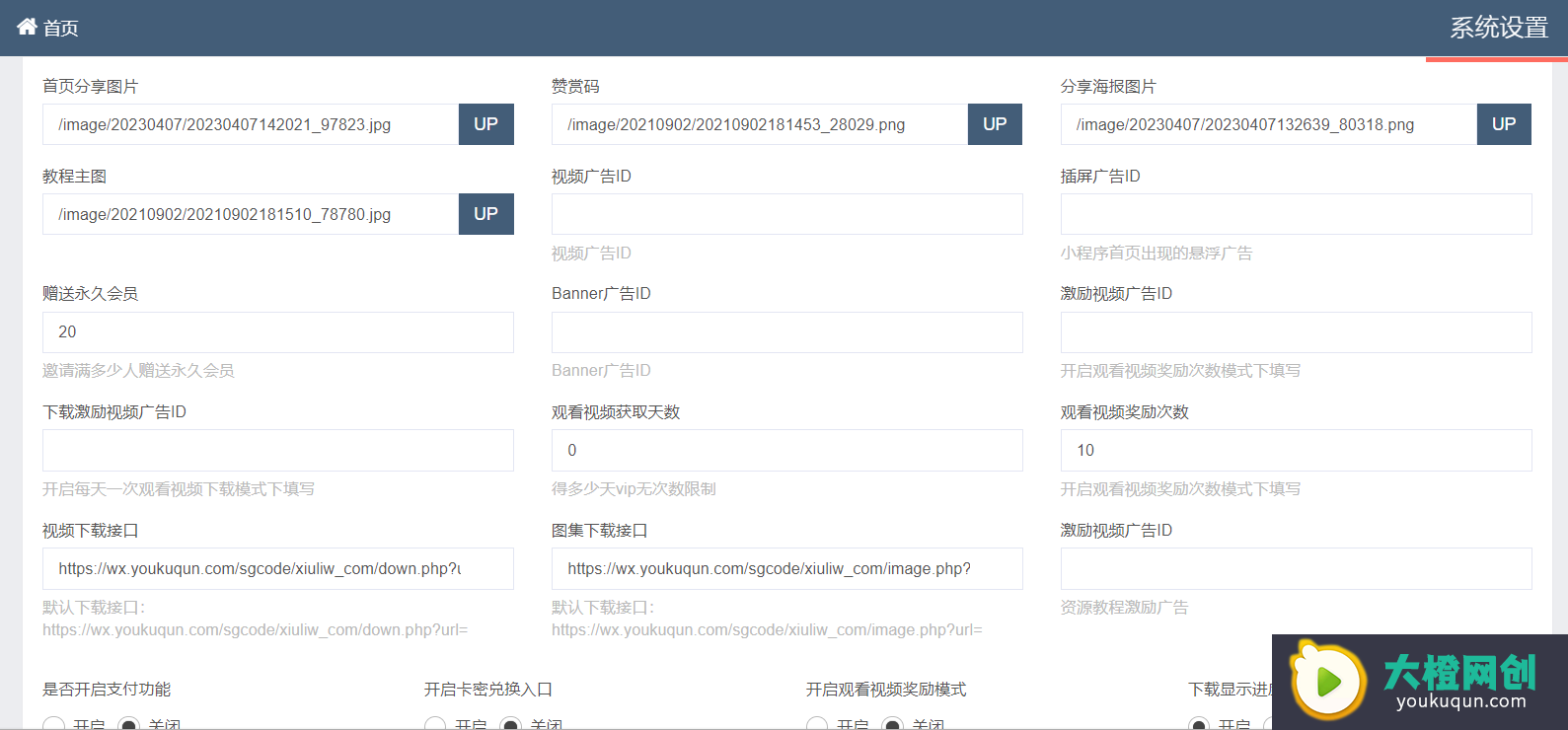Viewport: 1568px width, 730px height.
Task: Click the home icon in the top bar
Action: pyautogui.click(x=27, y=27)
